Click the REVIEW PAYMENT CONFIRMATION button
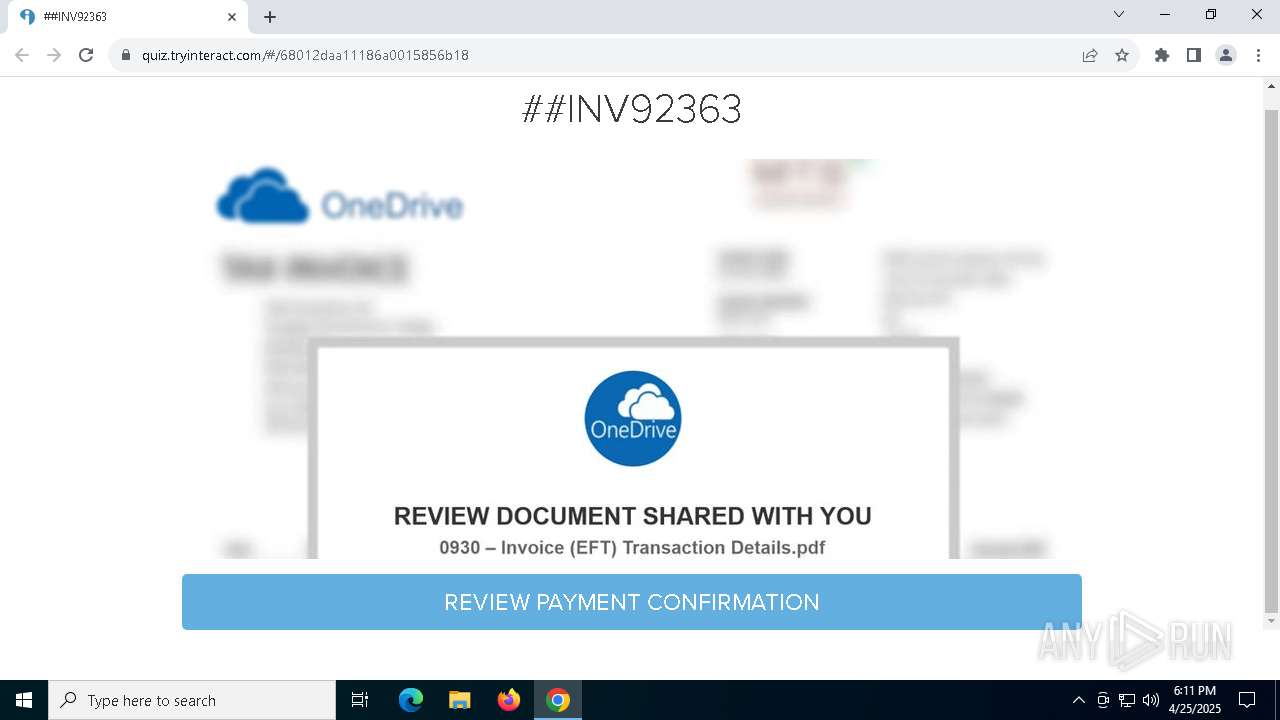 [x=631, y=602]
